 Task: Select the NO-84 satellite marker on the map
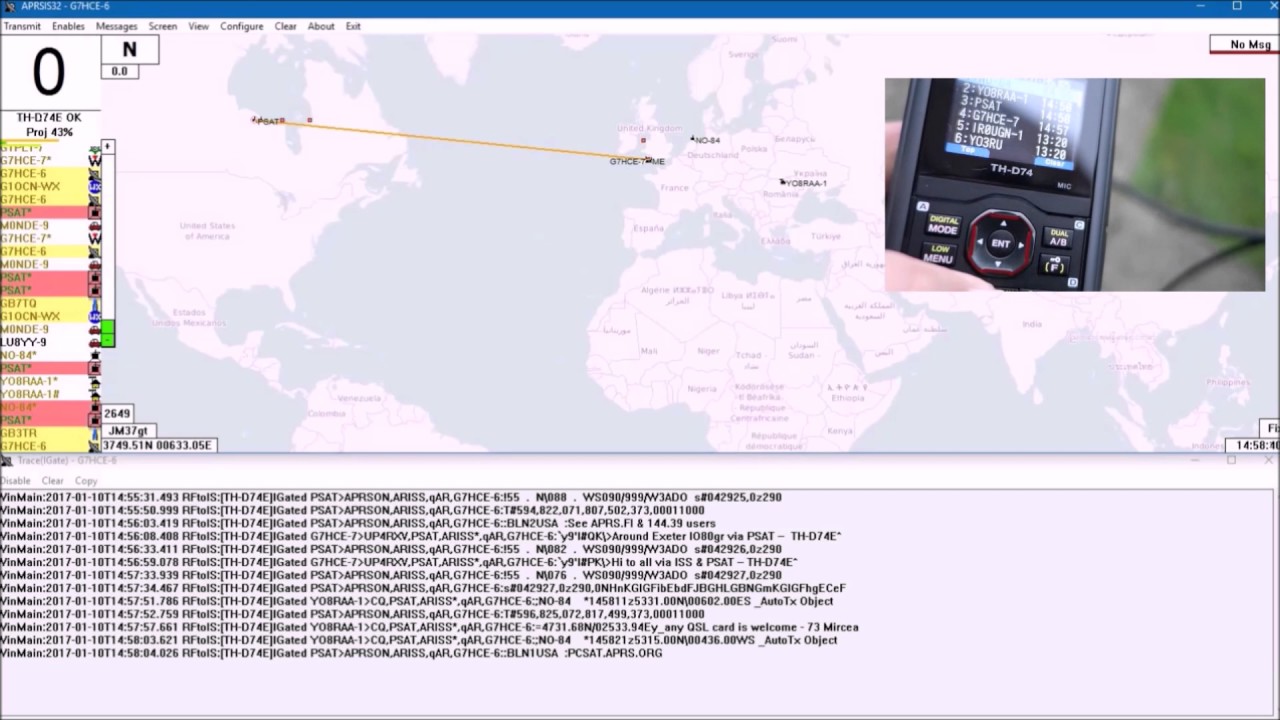coord(704,140)
